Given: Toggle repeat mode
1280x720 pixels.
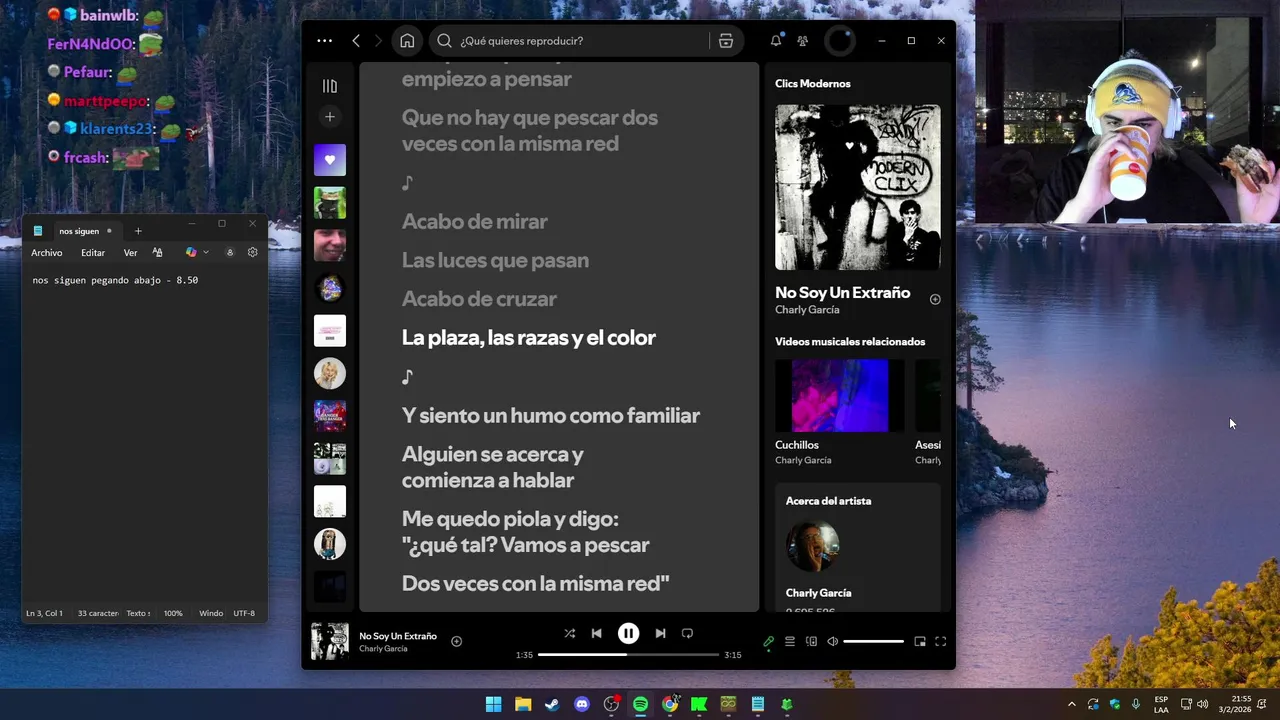Looking at the screenshot, I should 687,633.
